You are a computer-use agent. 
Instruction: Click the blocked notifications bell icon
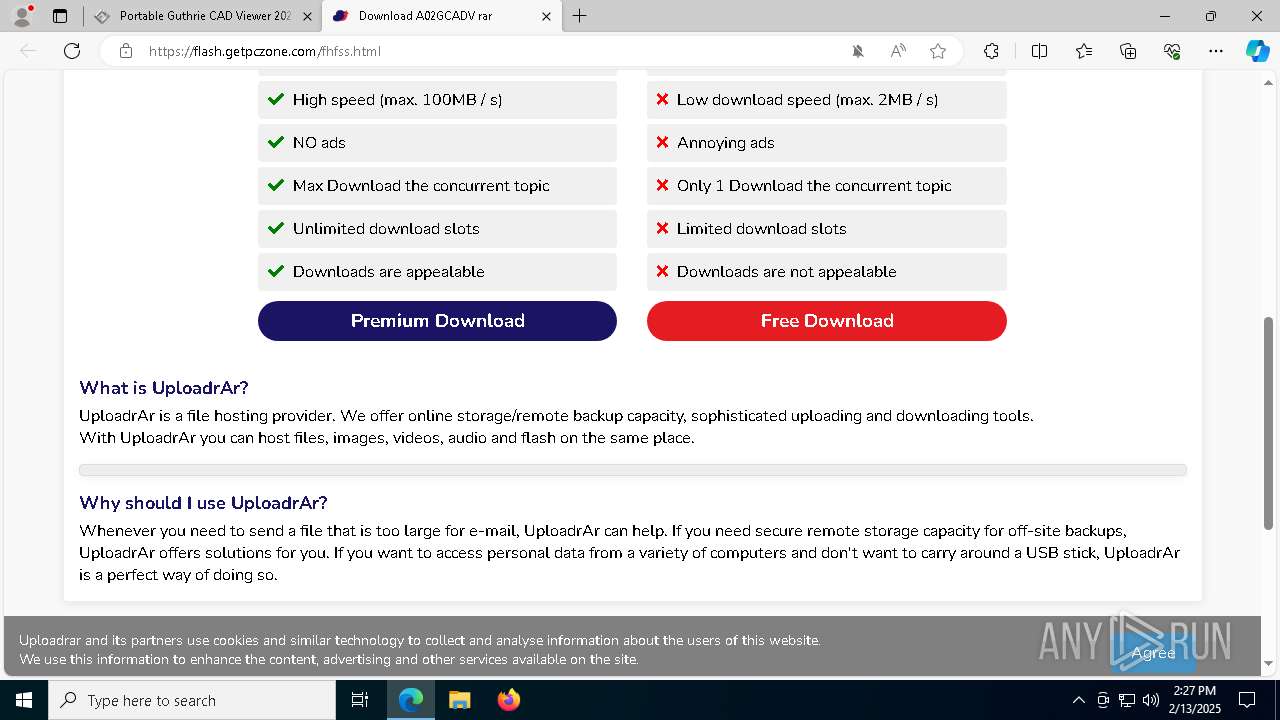(x=858, y=51)
